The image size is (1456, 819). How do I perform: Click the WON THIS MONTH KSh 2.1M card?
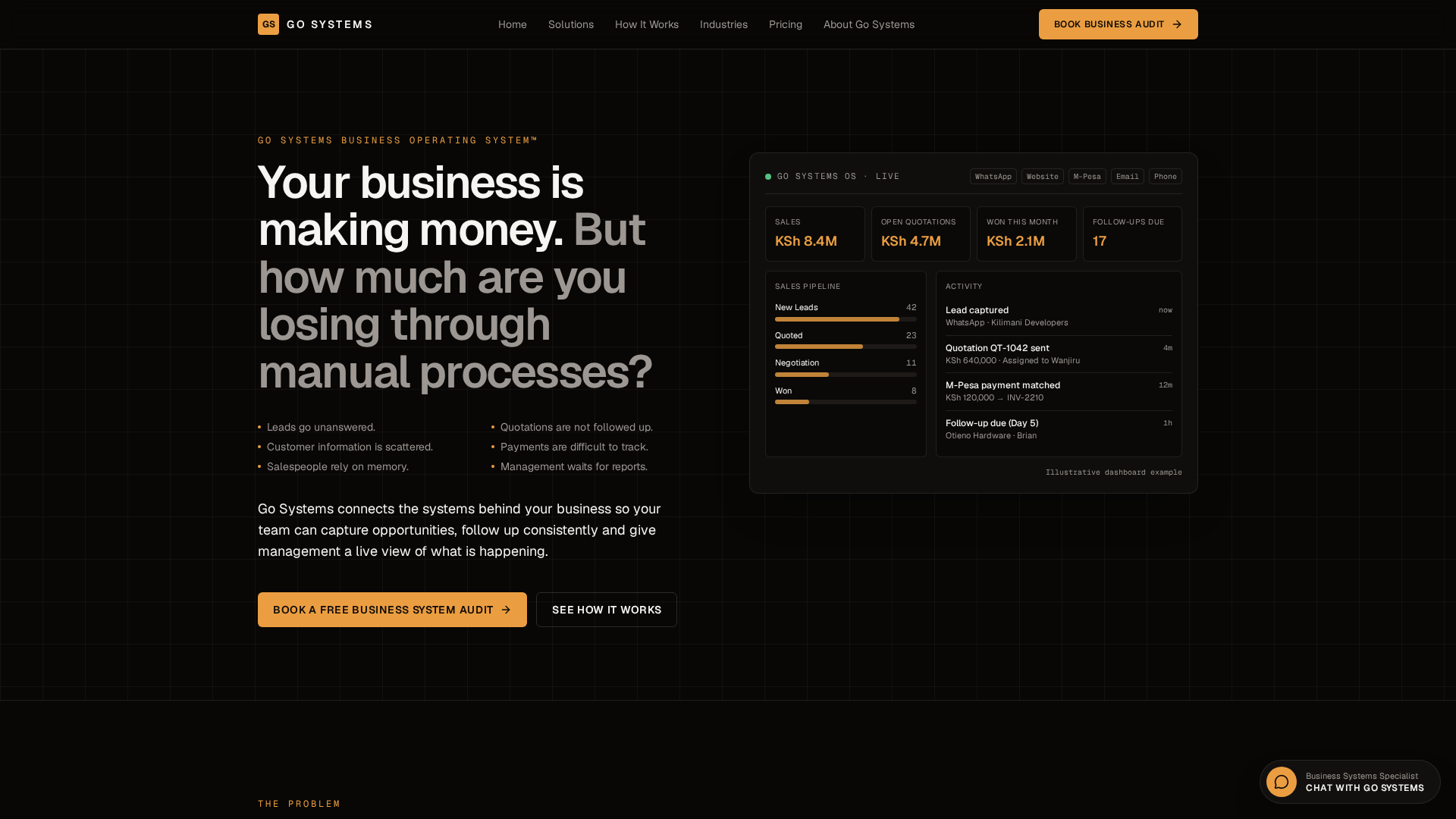tap(1027, 234)
